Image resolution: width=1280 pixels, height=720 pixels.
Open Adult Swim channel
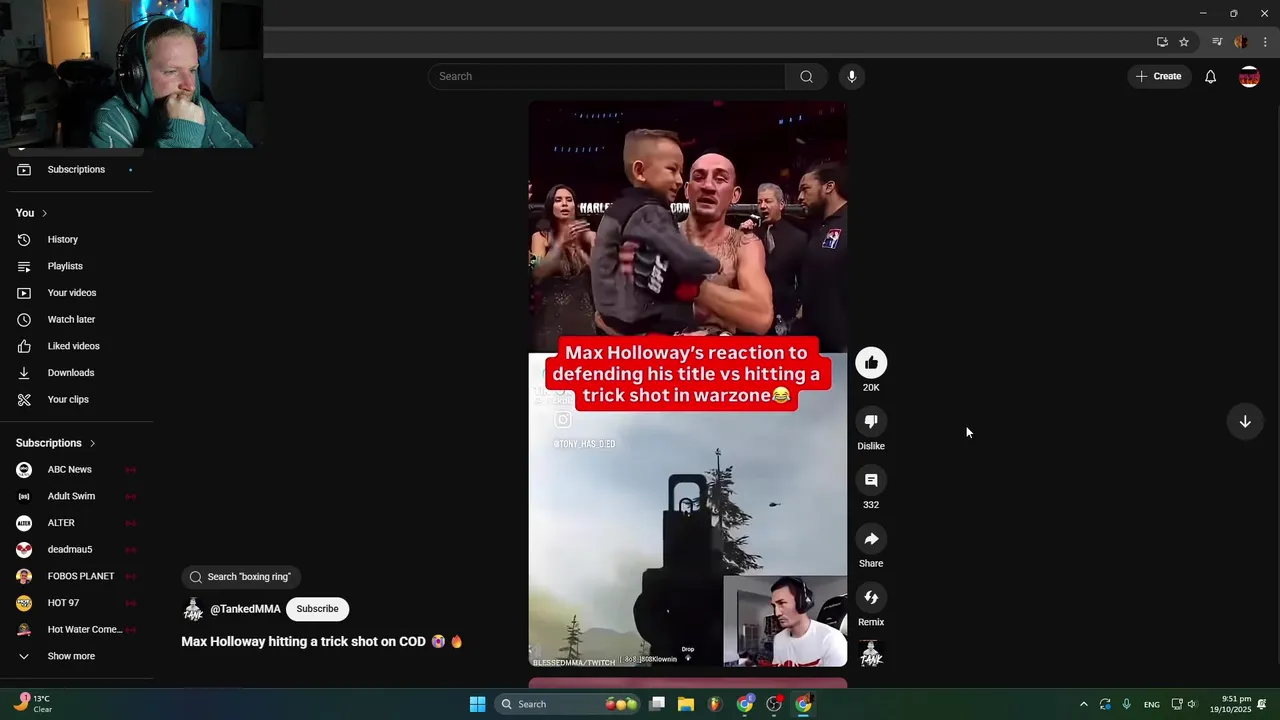point(76,496)
